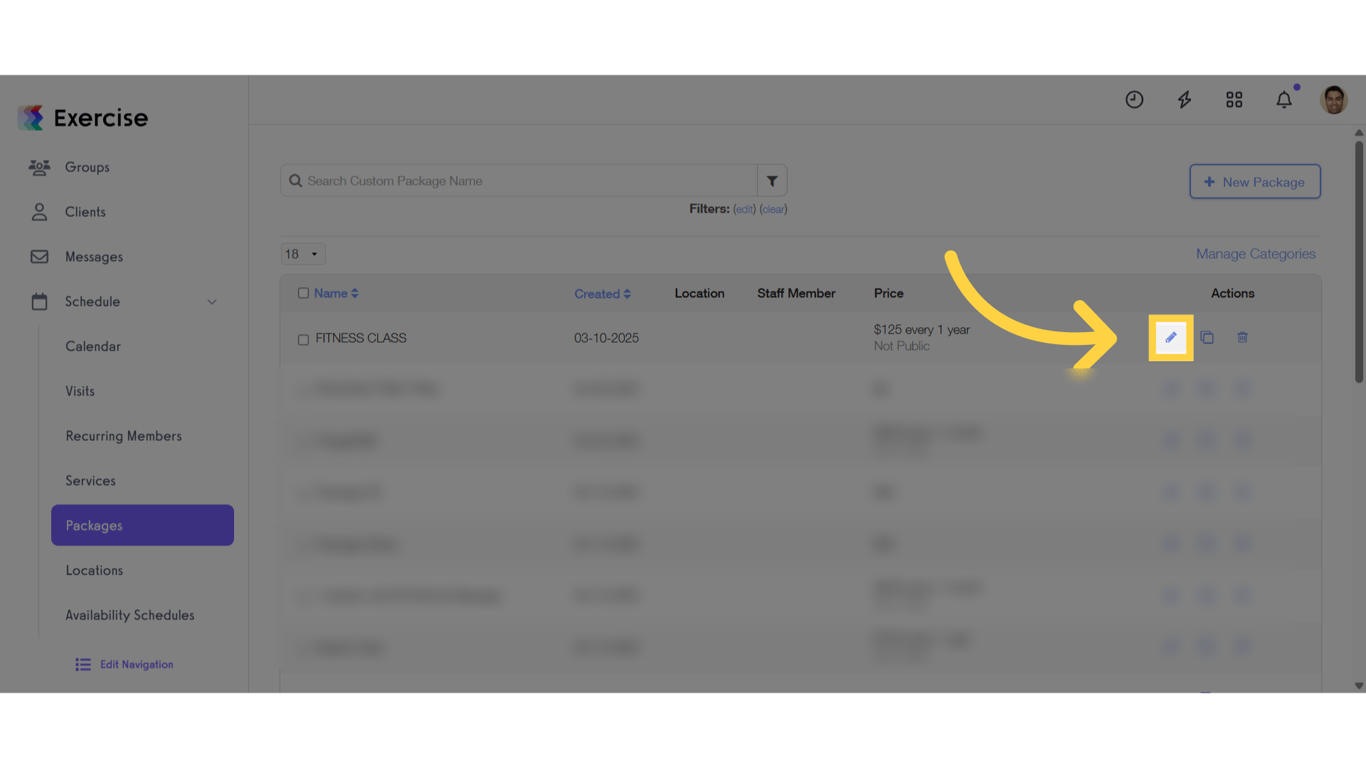Click the Exercise logo icon
The height and width of the screenshot is (768, 1366).
(x=31, y=118)
